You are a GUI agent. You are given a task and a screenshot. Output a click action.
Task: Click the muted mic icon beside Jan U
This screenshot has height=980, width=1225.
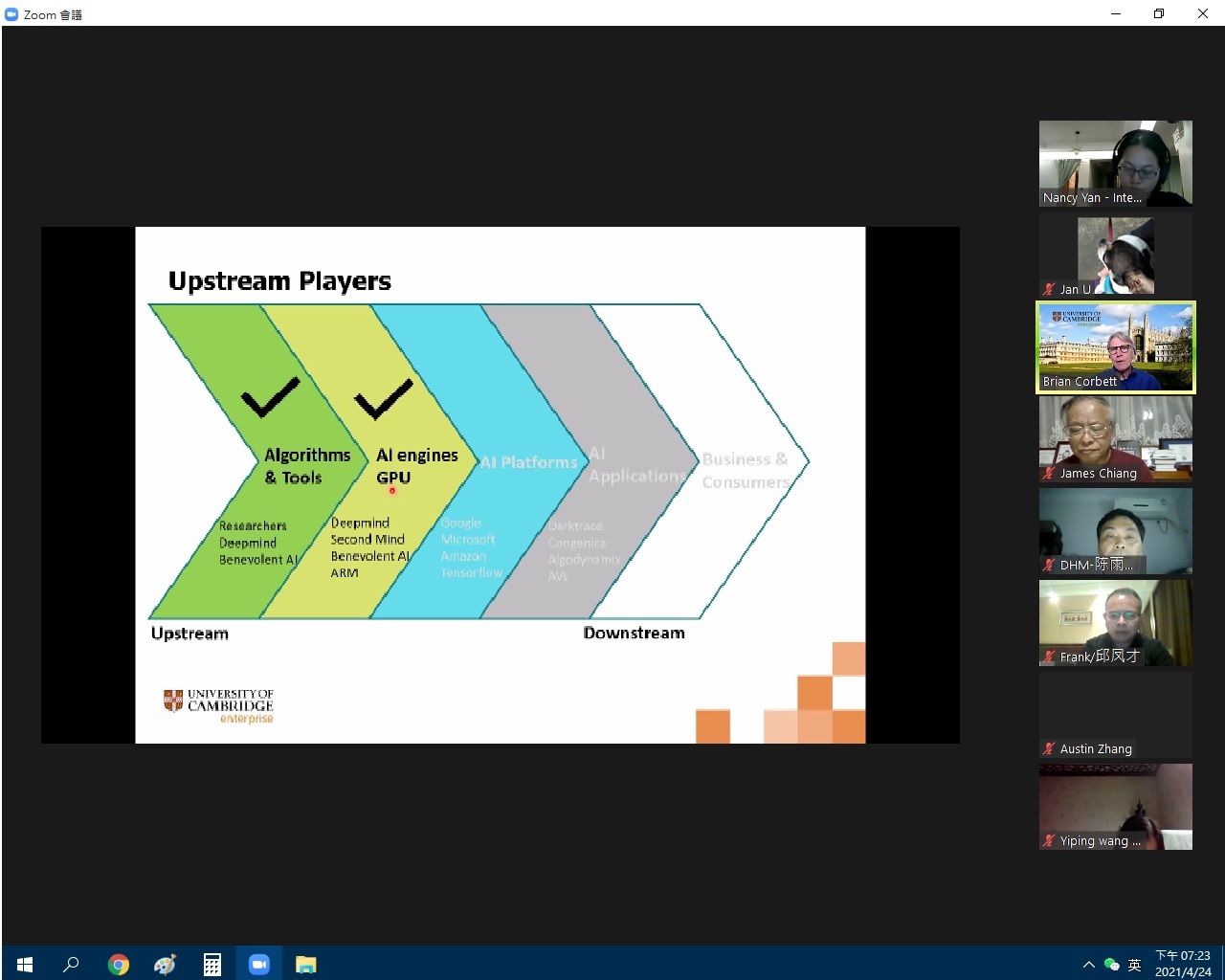(x=1049, y=289)
